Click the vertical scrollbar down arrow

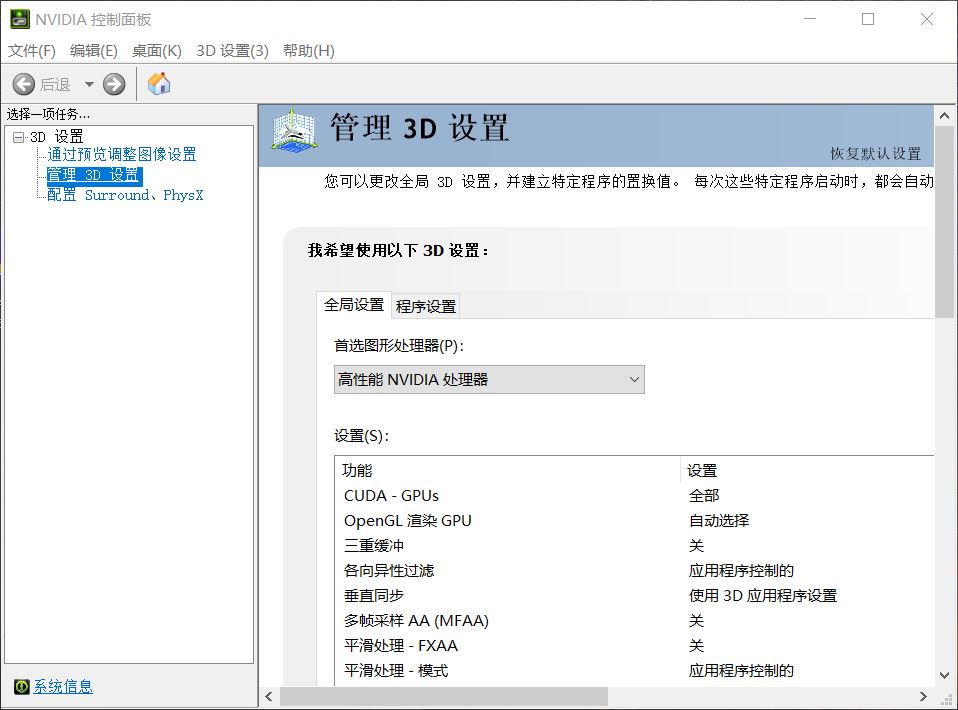tap(945, 676)
